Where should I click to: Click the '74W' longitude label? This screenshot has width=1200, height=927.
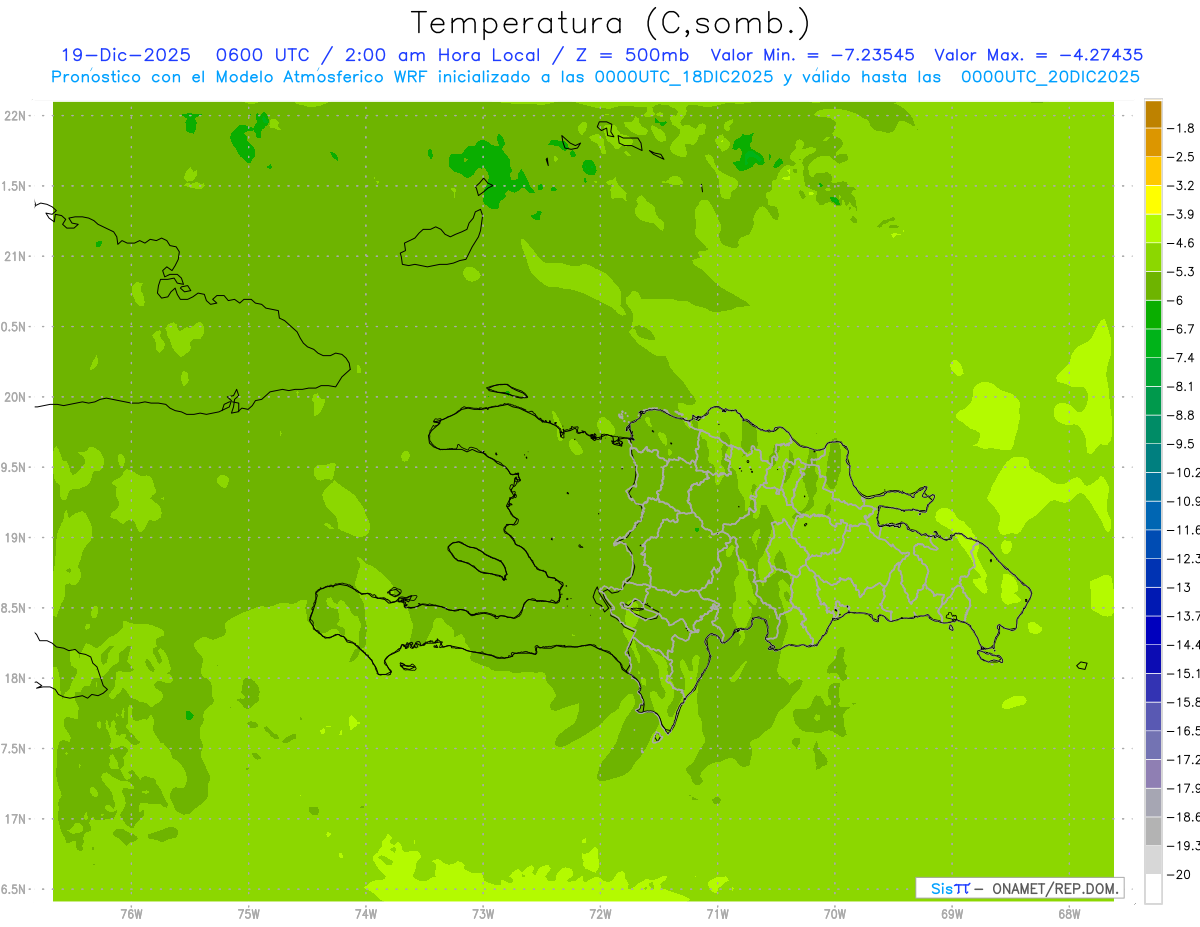(366, 914)
